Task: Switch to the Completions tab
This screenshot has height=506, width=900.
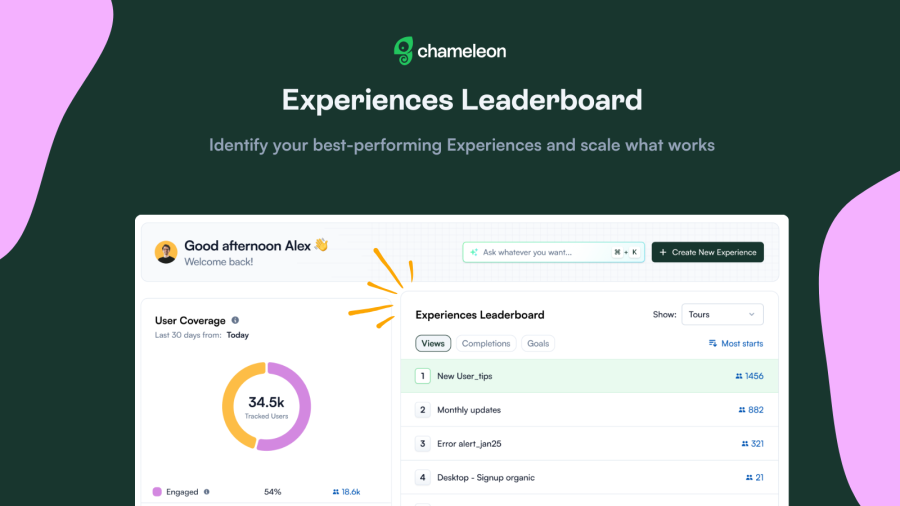Action: point(486,343)
